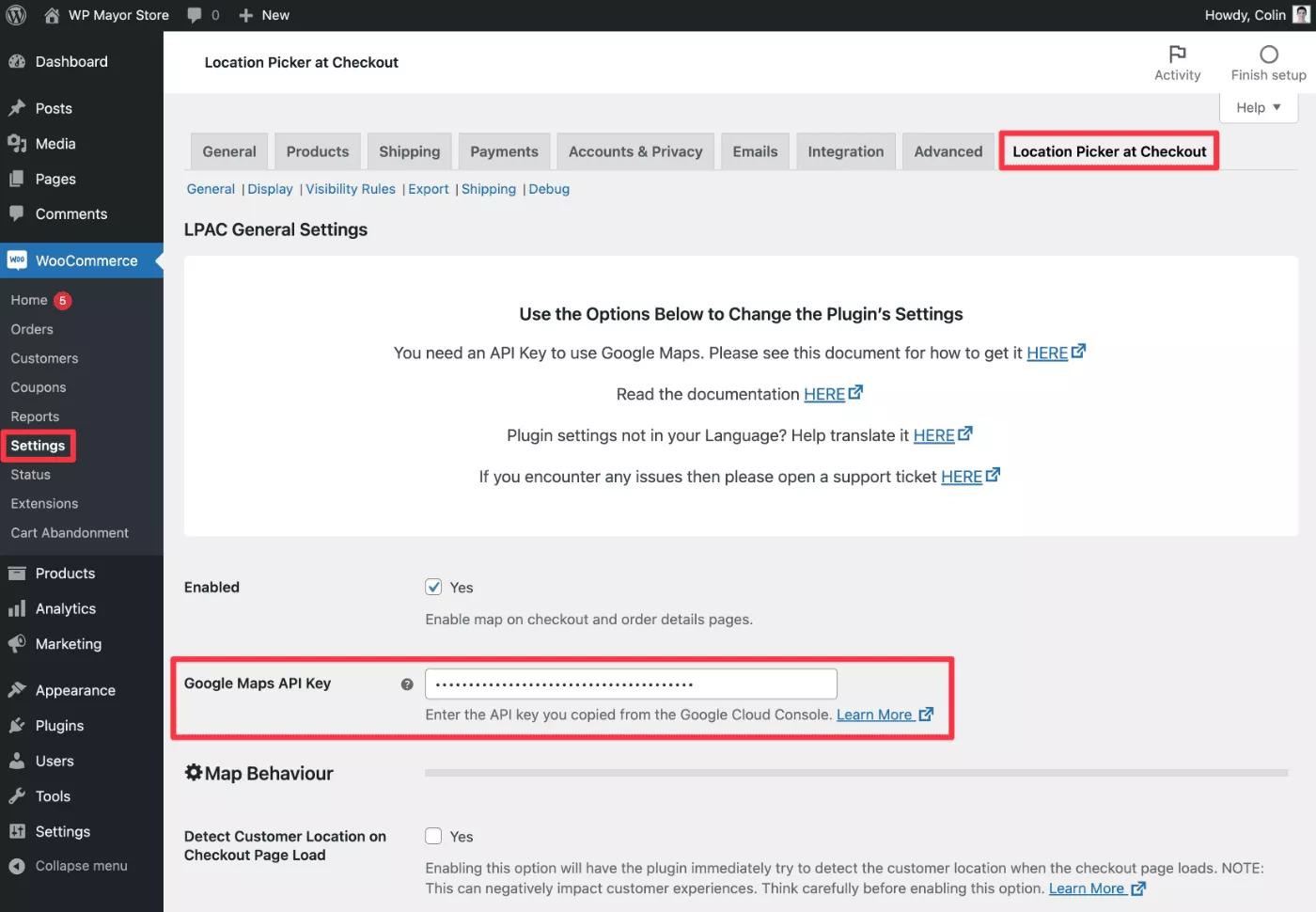This screenshot has width=1316, height=912.
Task: Switch to the Shipping settings tab
Action: 409,151
